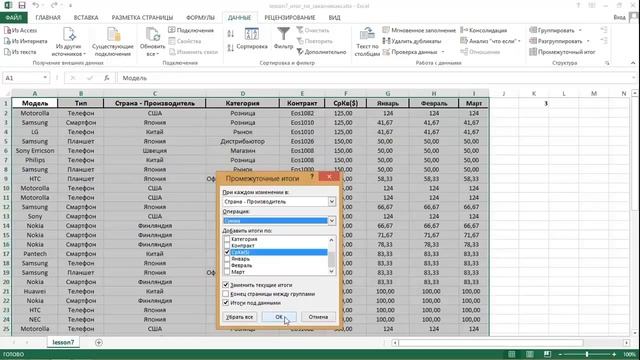Open the Разгруппировать dropdown arrow

588,41
